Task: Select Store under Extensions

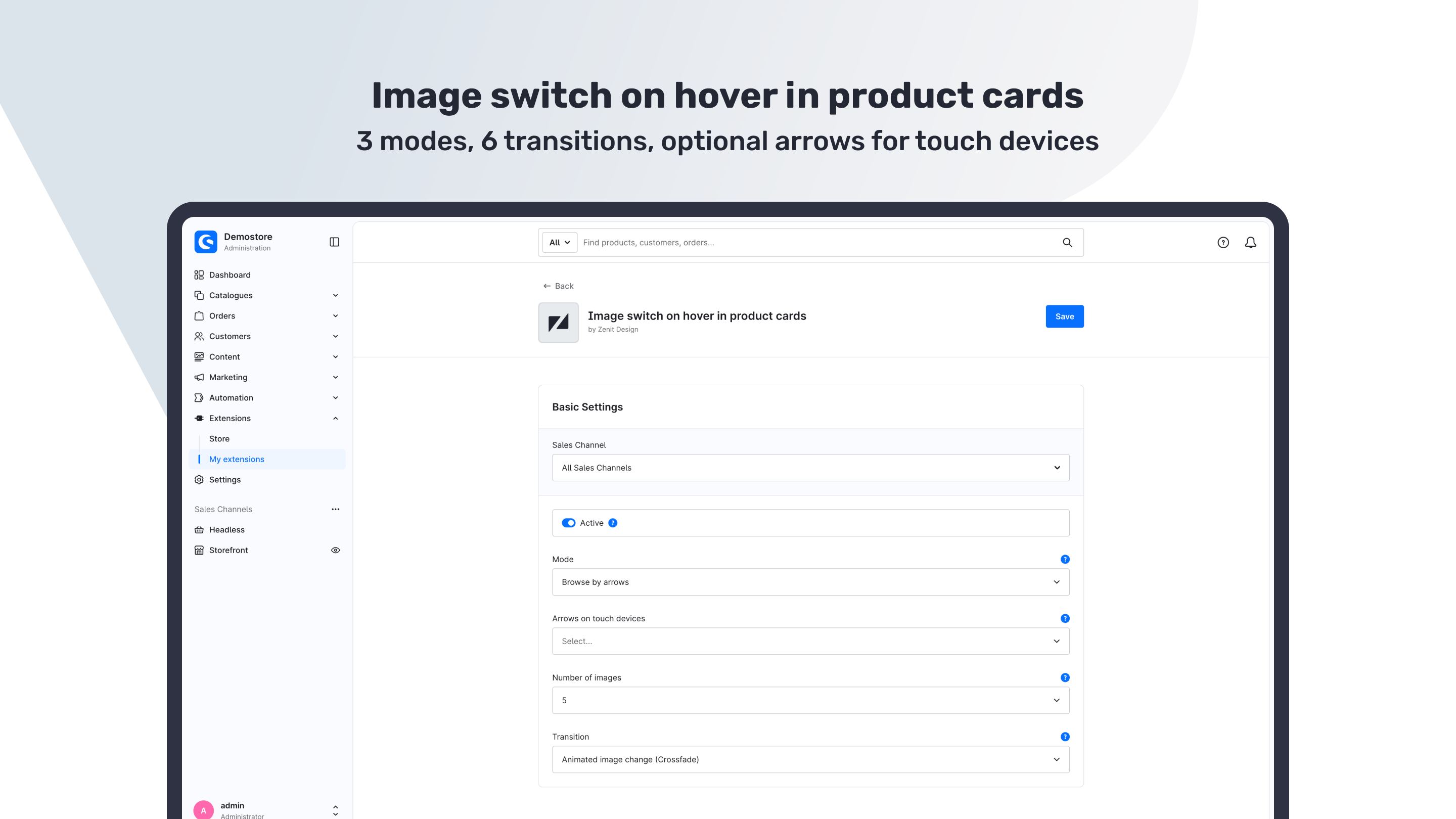Action: 219,439
